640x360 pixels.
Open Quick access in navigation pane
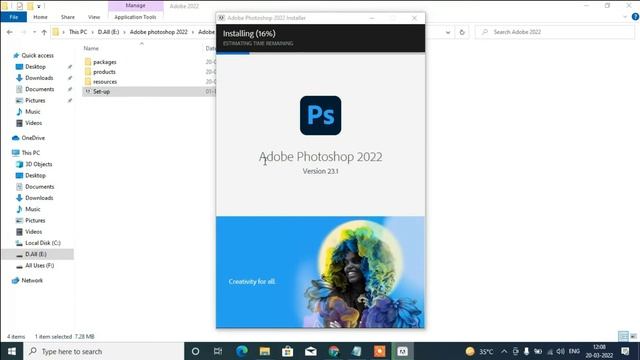(37, 56)
